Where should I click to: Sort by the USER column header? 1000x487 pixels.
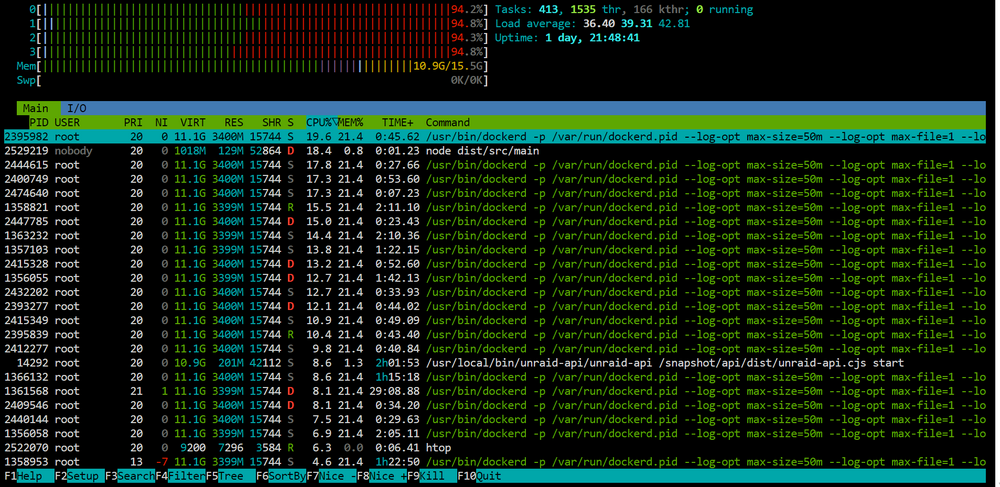pos(67,122)
